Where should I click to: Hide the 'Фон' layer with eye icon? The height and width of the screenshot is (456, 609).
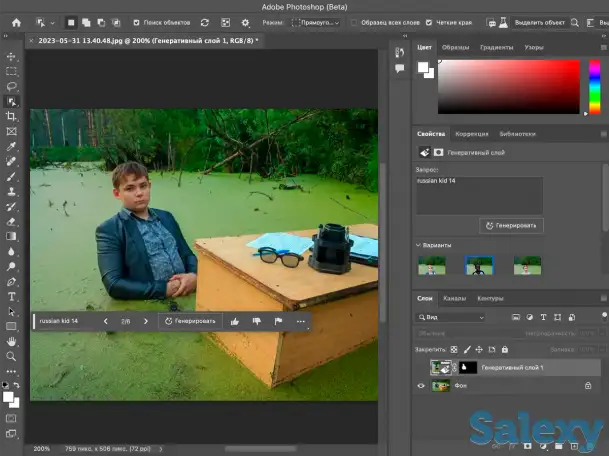[x=420, y=386]
